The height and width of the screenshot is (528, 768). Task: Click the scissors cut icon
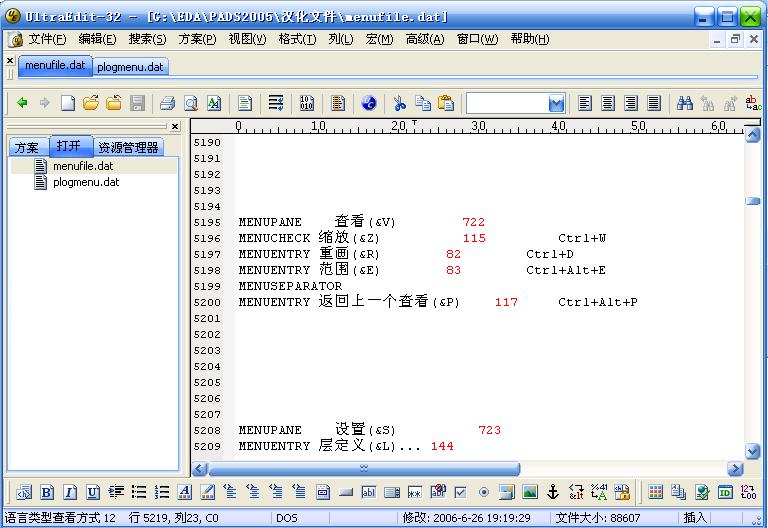(399, 103)
